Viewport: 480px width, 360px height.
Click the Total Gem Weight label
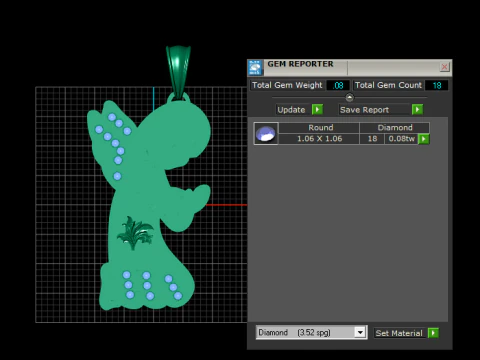(287, 85)
